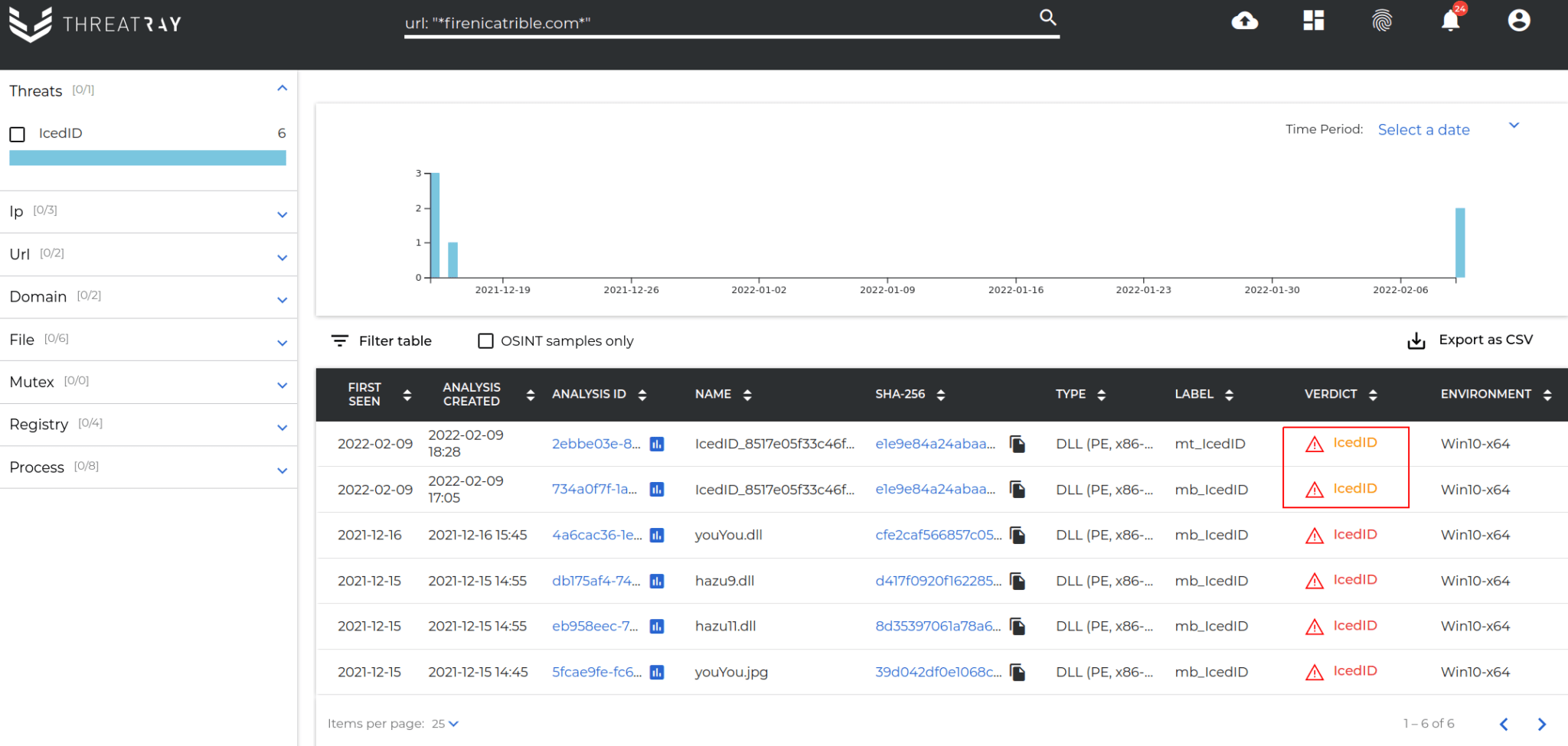1568x746 pixels.
Task: Click file name youYou.jpg
Action: [731, 672]
